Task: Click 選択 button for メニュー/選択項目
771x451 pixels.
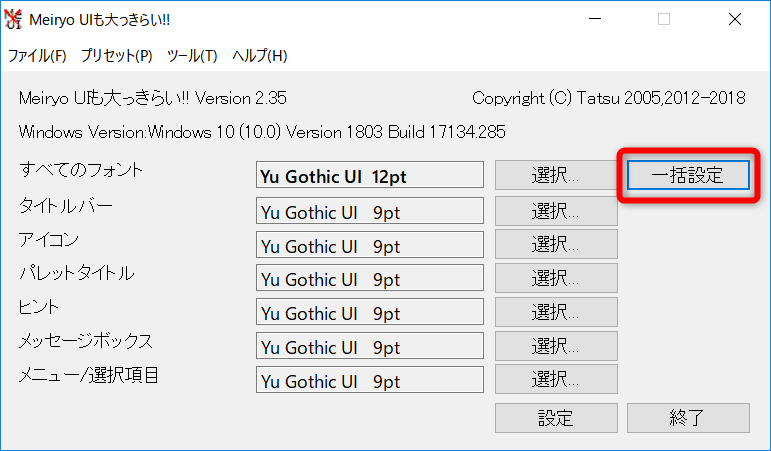Action: (x=556, y=380)
